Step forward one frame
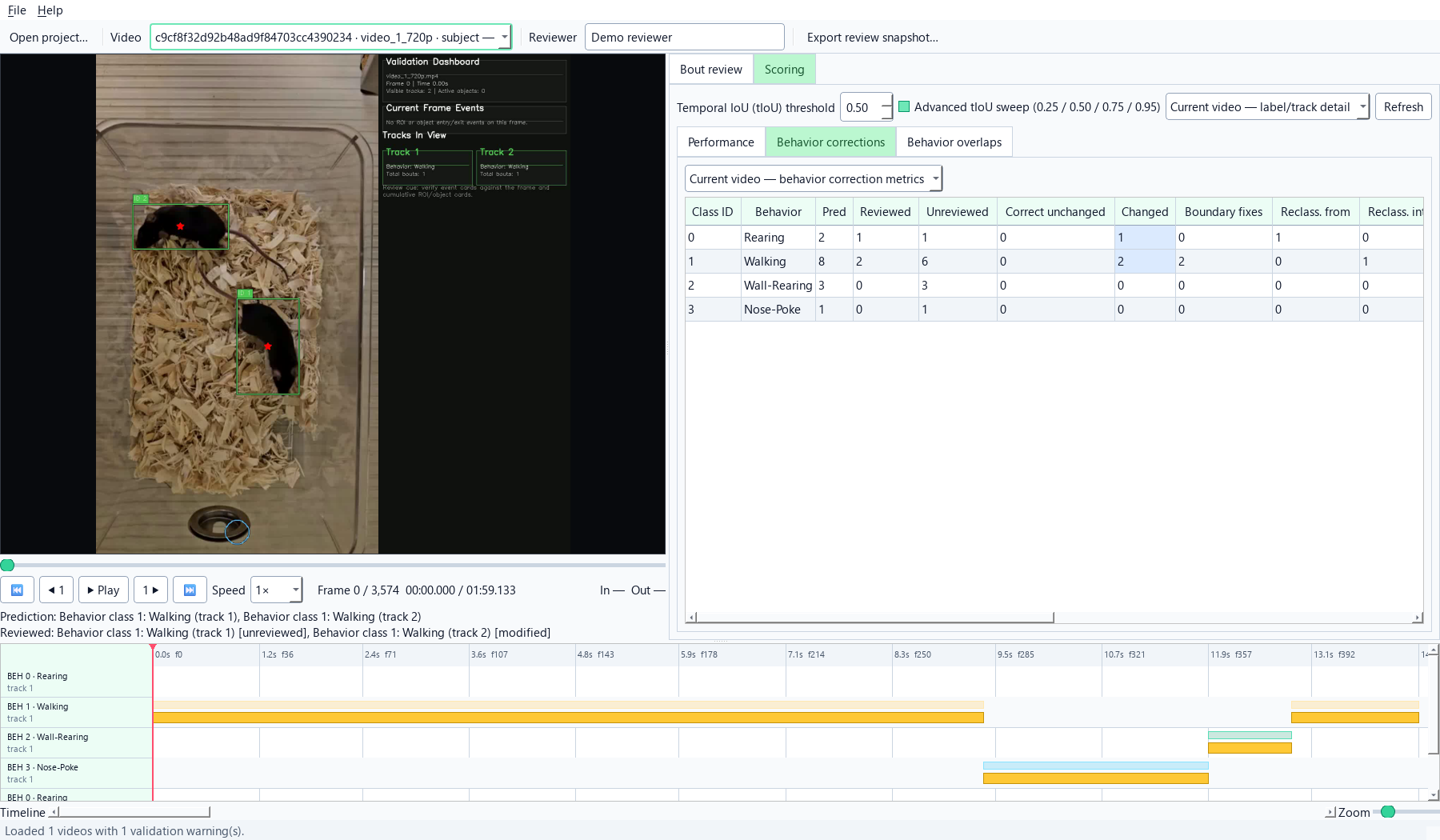This screenshot has height=840, width=1440. point(150,590)
